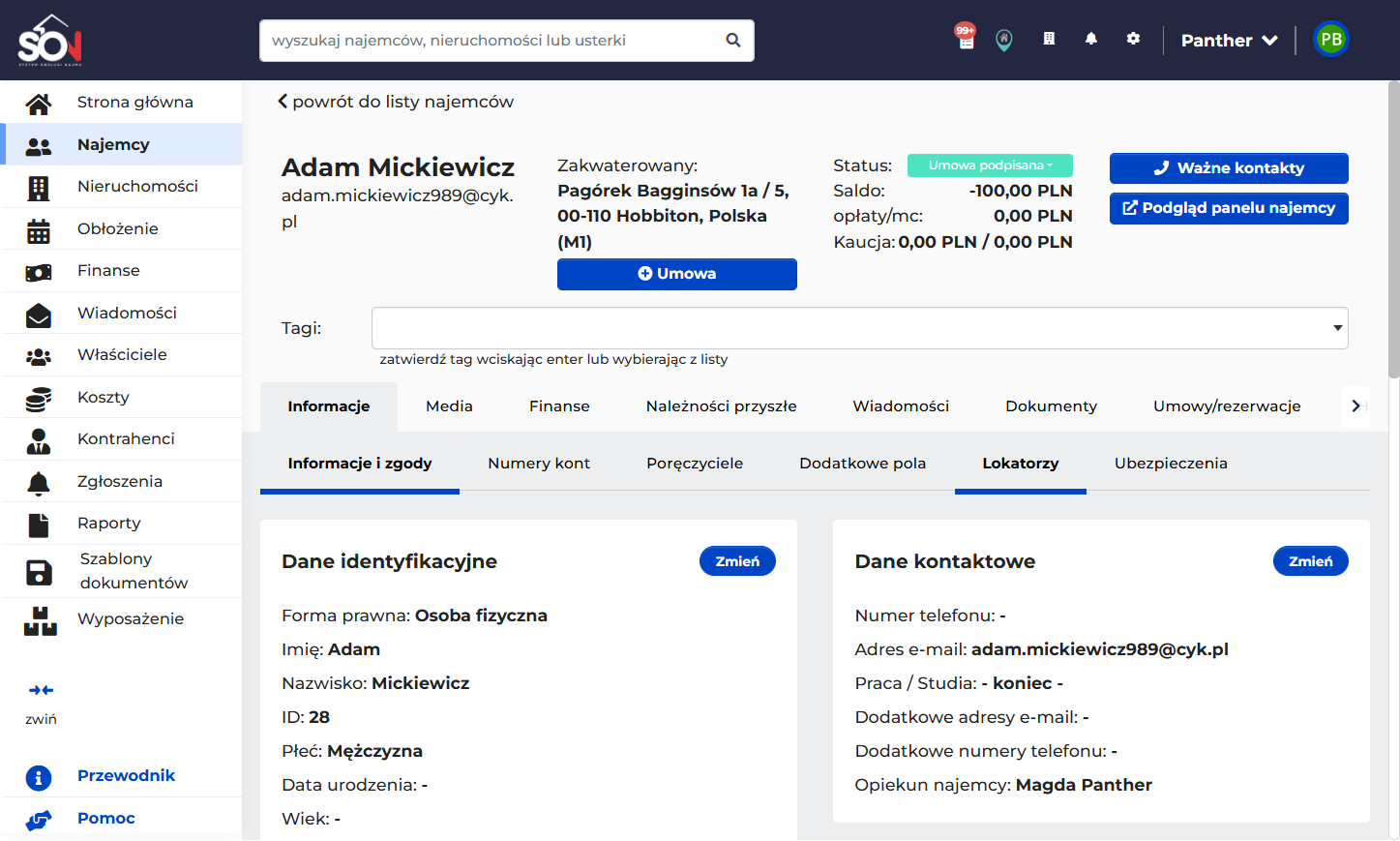Collapse sidebar with zwiń arrows icon
1400x841 pixels.
click(41, 690)
